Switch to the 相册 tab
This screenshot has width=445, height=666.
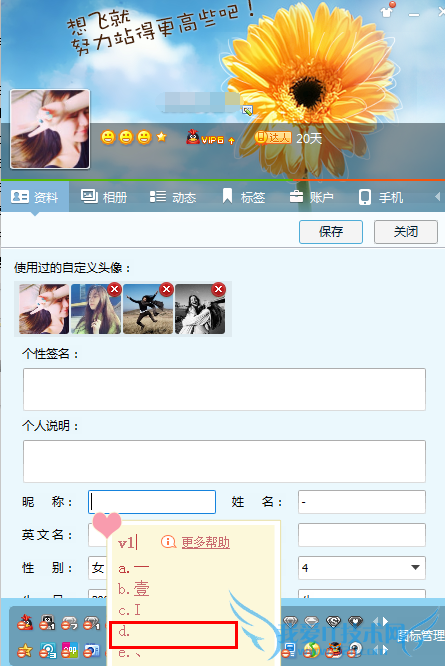point(104,197)
